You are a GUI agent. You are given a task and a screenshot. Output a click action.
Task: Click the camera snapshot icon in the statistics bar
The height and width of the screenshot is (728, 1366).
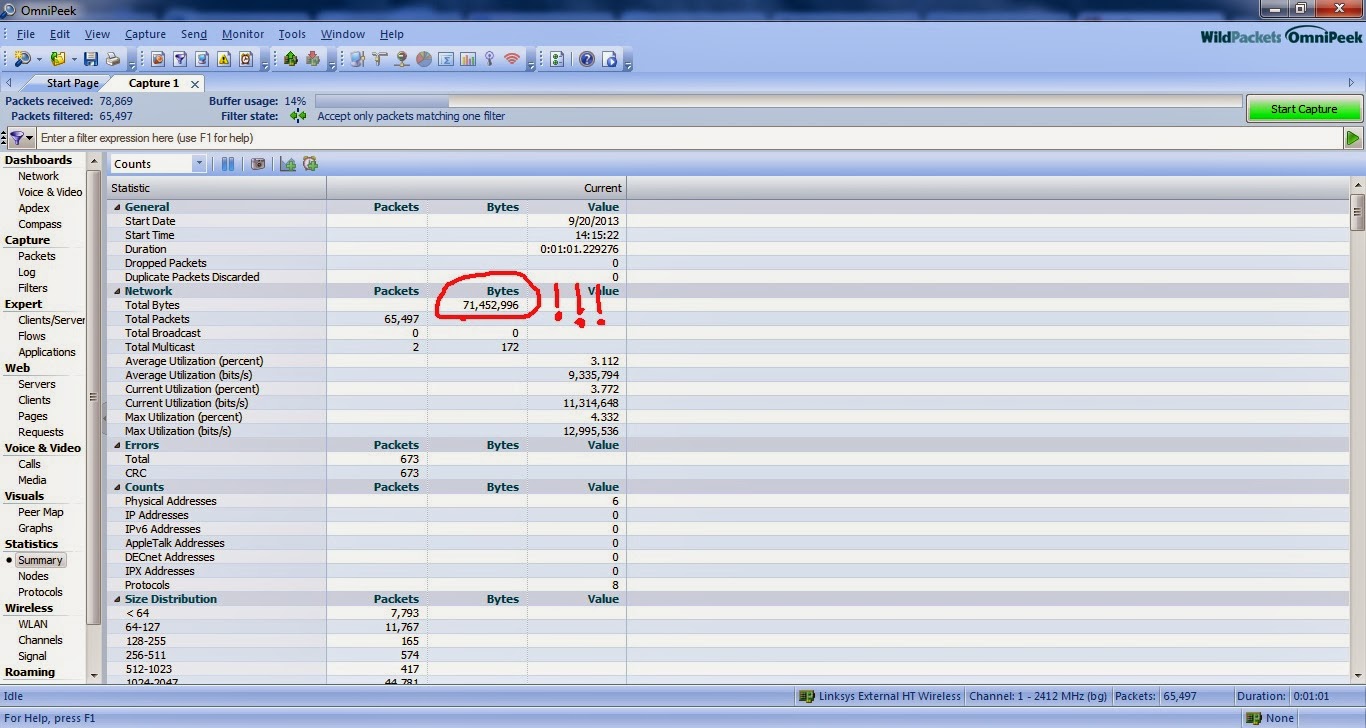258,164
